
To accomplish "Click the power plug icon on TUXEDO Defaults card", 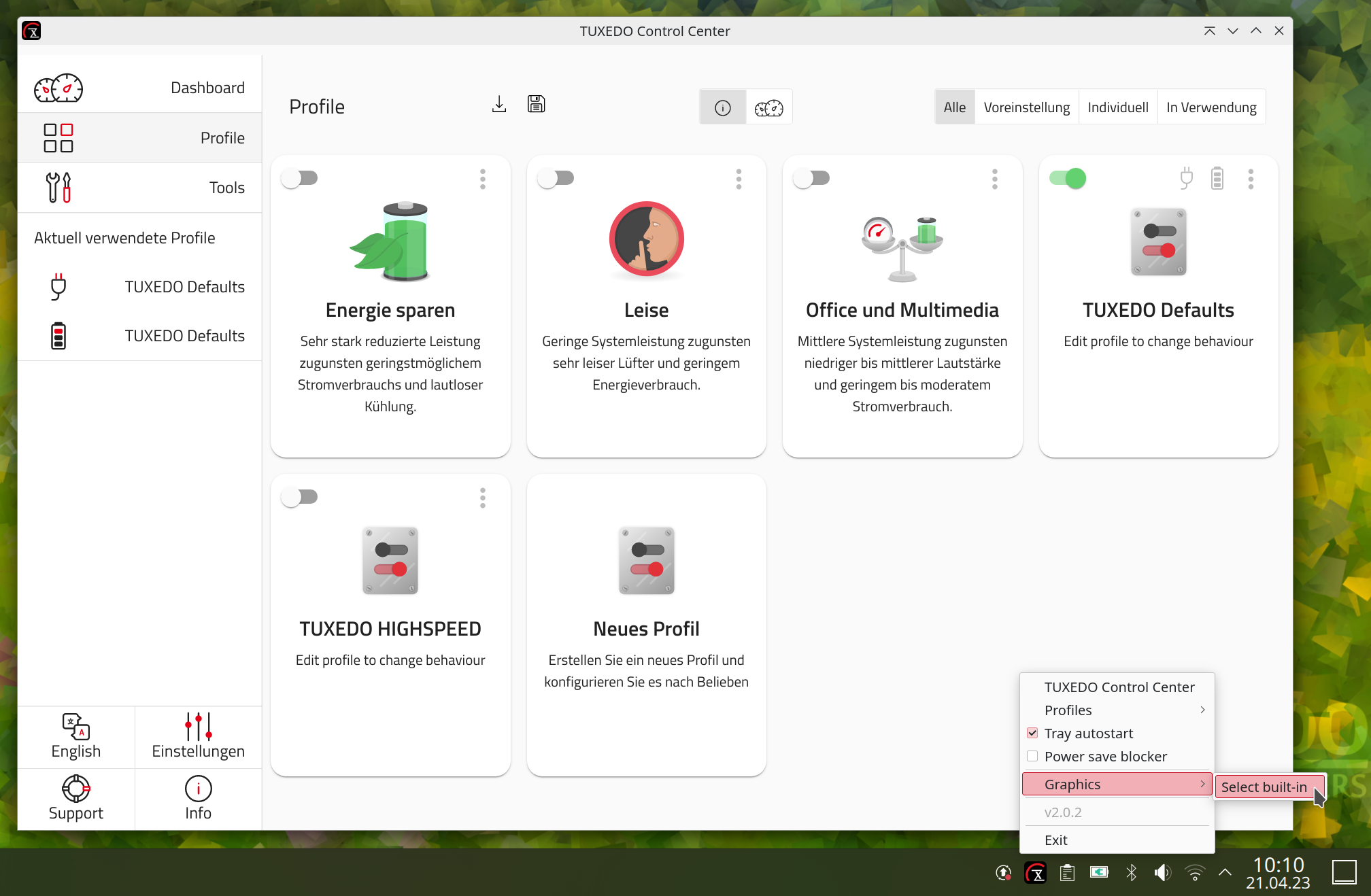I will [1186, 179].
